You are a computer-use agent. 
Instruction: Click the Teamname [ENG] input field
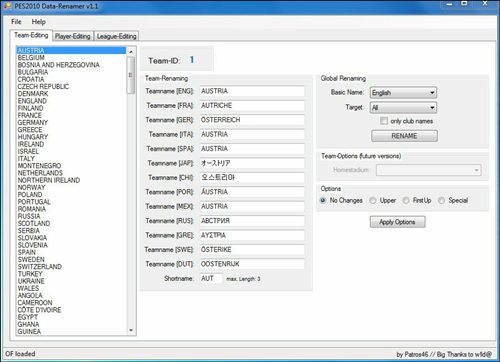(x=252, y=91)
